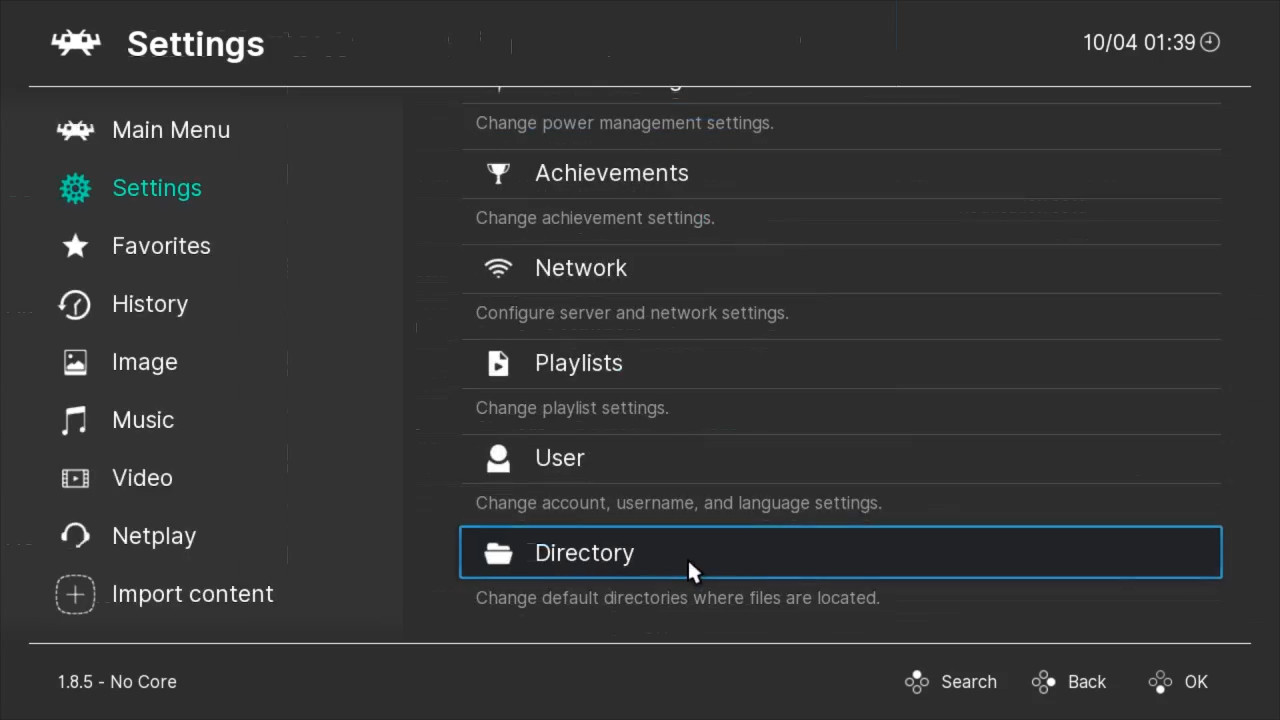Click the Playlists file icon

(x=498, y=363)
